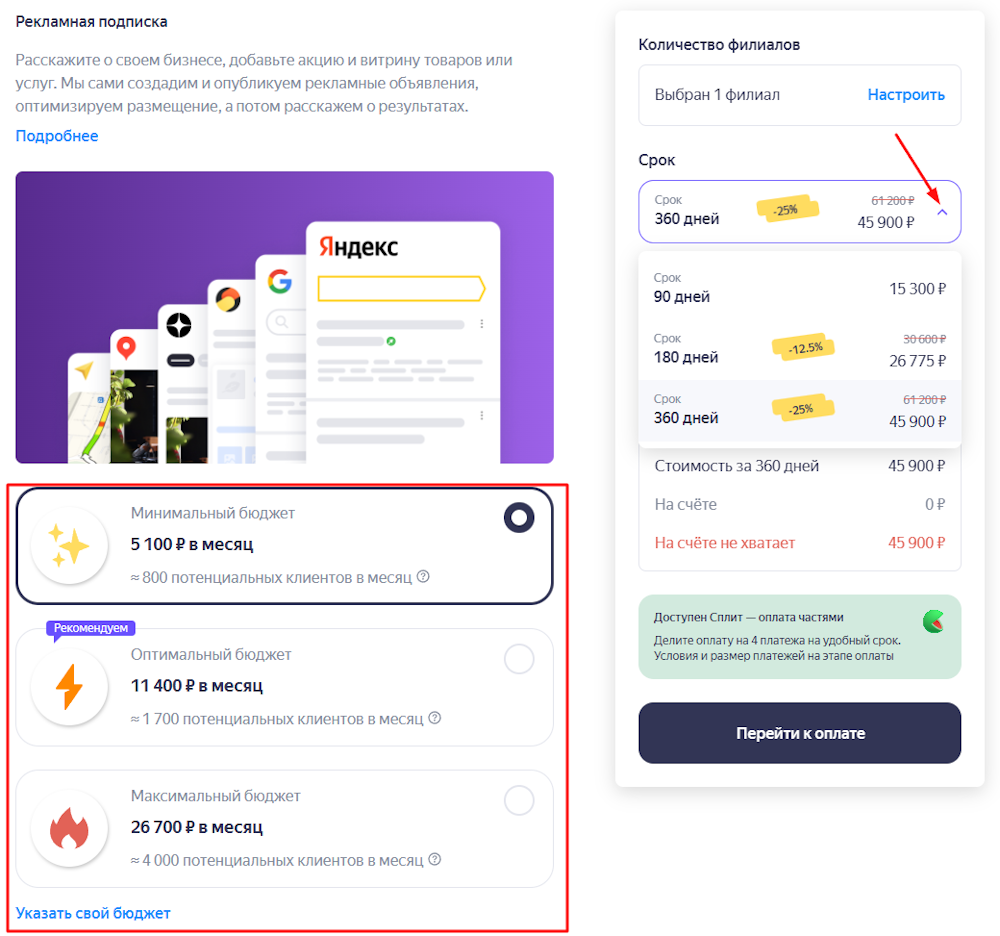Click help icon beside 1 700 потенциальных клиентов
This screenshot has height=936, width=1000.
tap(434, 718)
